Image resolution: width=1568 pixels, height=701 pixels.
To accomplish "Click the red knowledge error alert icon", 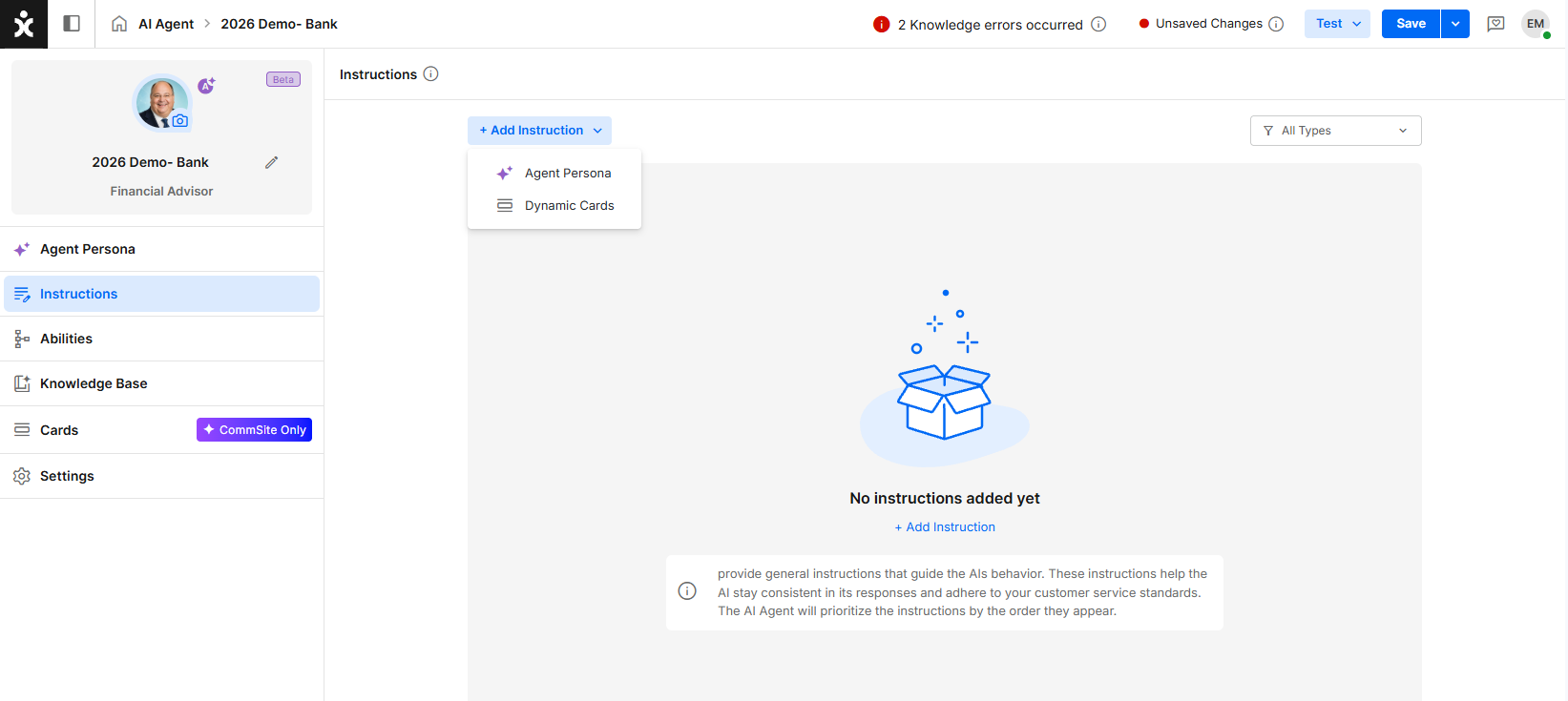I will point(882,24).
